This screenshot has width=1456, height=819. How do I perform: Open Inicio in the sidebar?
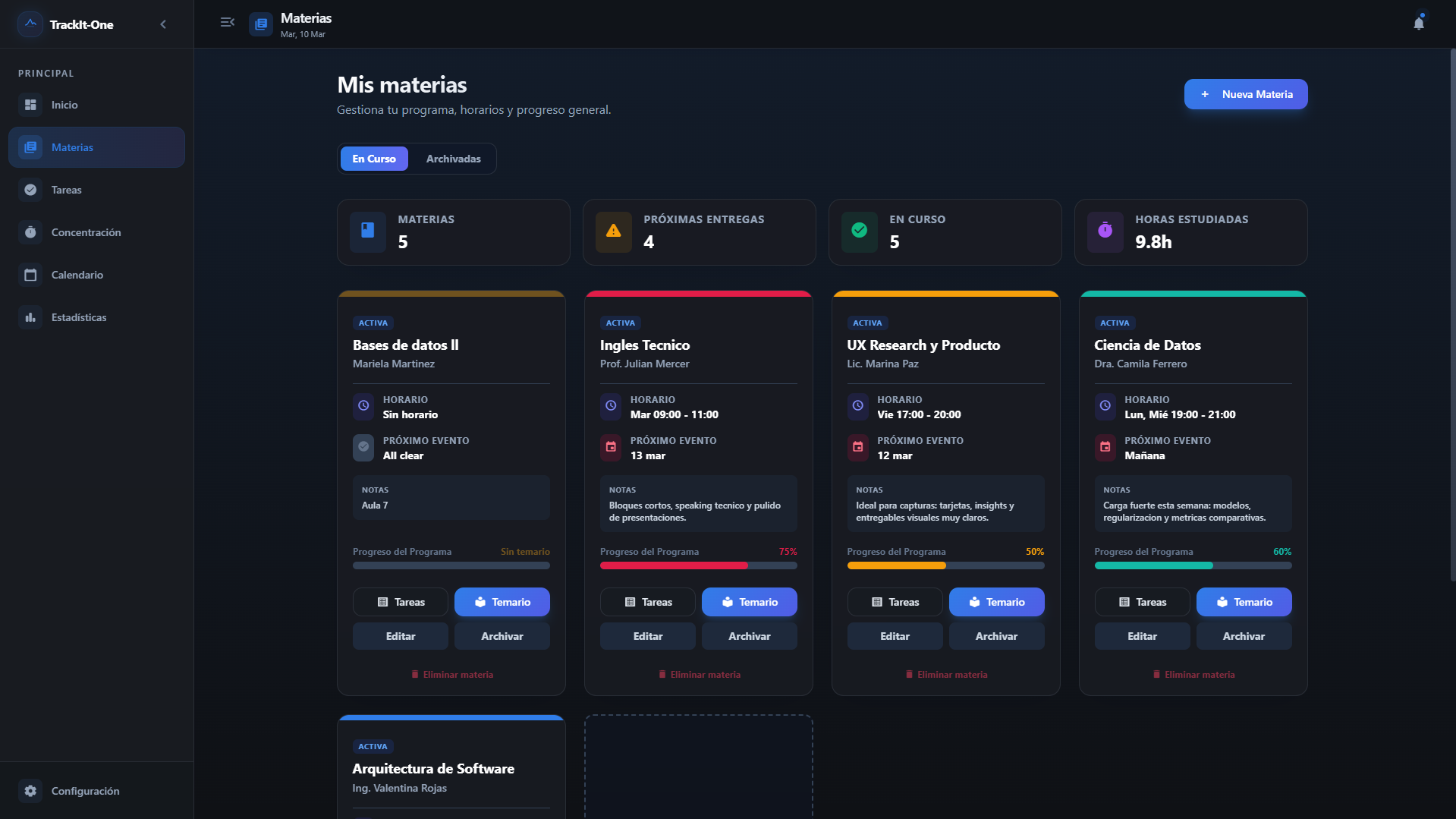click(96, 105)
